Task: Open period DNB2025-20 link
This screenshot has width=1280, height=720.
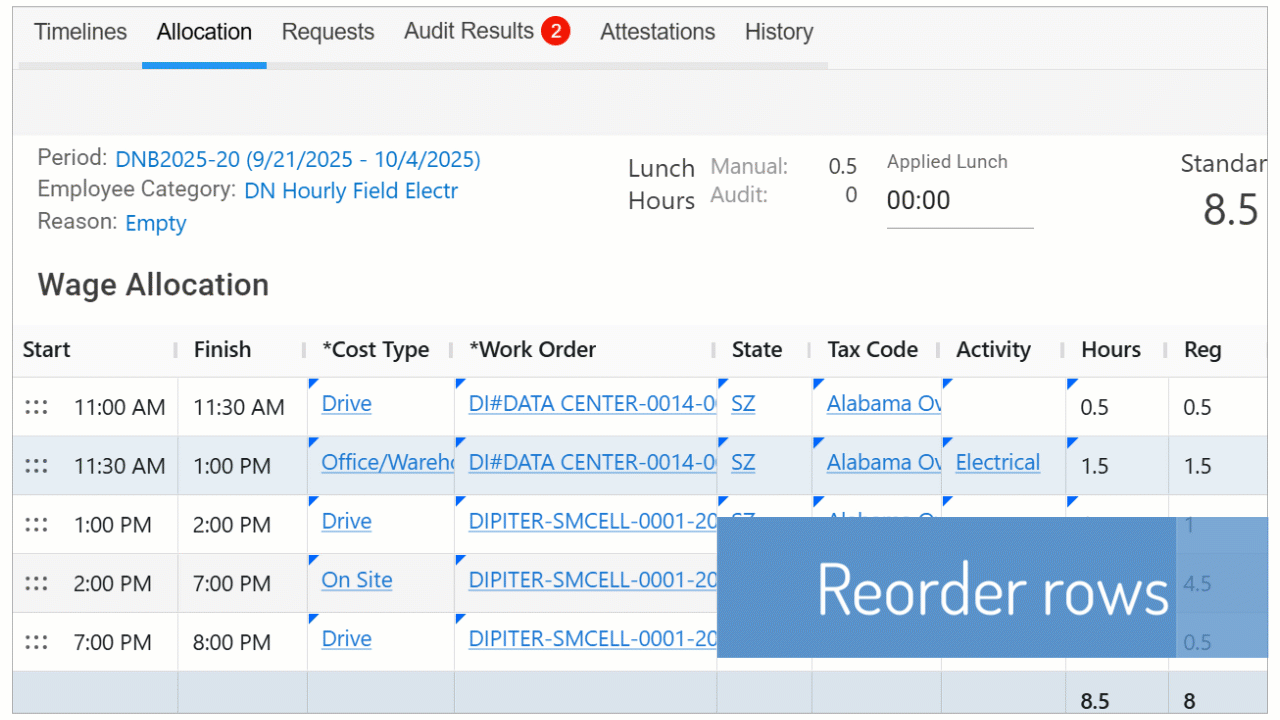Action: click(x=298, y=159)
